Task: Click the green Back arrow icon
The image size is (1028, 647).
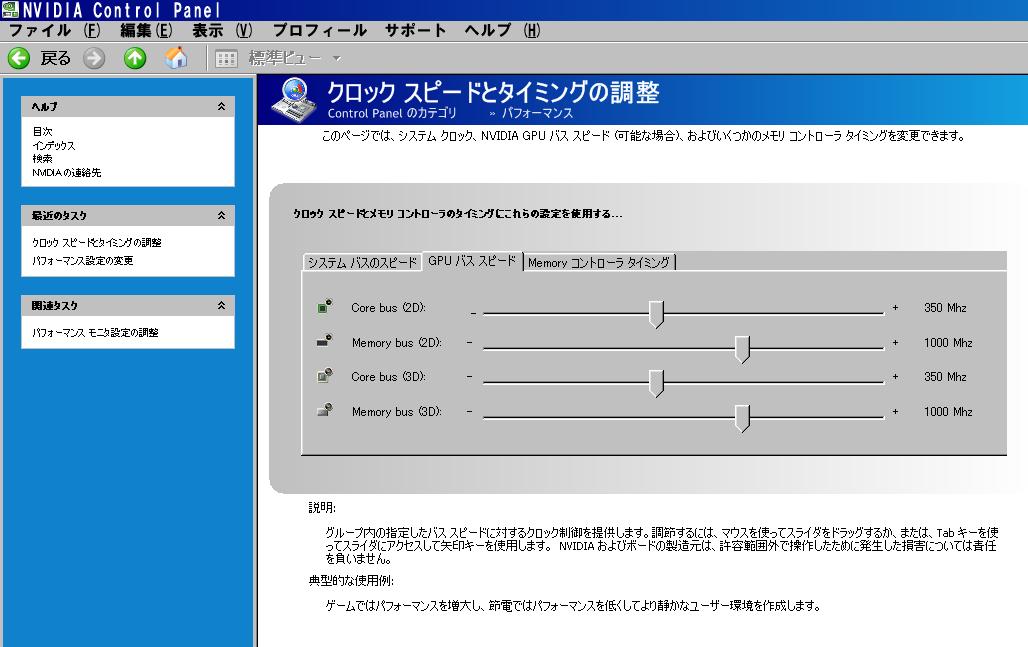Action: (19, 58)
